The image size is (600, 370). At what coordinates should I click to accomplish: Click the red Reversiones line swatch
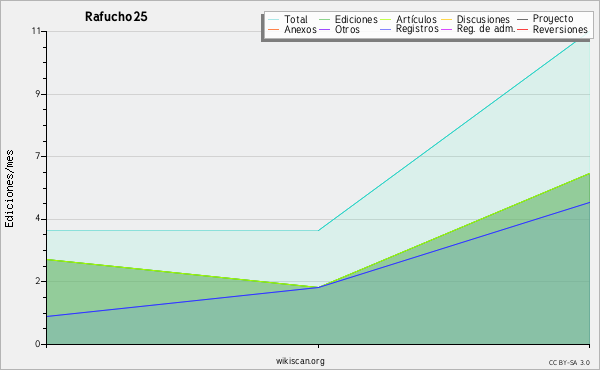click(522, 29)
